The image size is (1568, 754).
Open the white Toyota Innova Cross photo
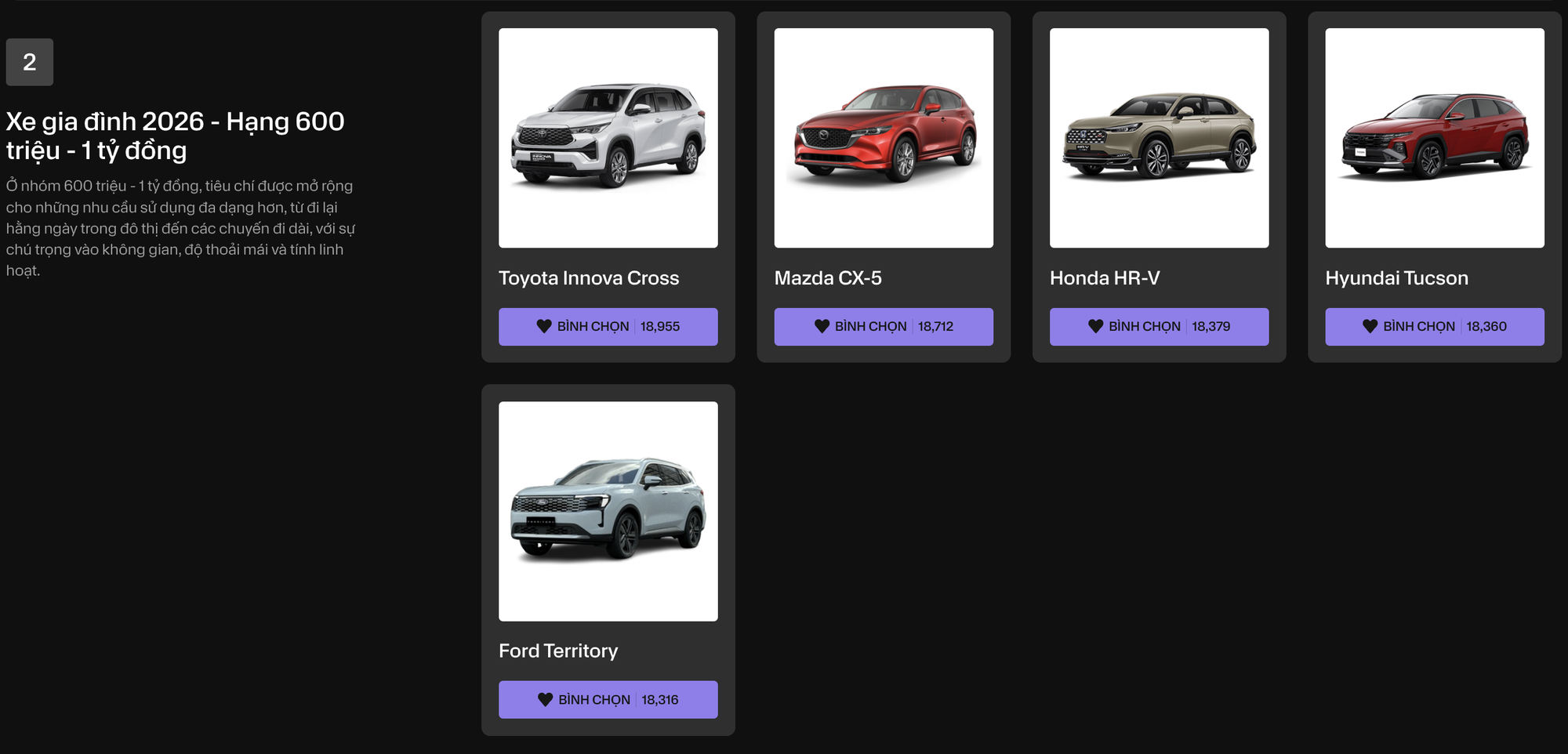click(608, 138)
